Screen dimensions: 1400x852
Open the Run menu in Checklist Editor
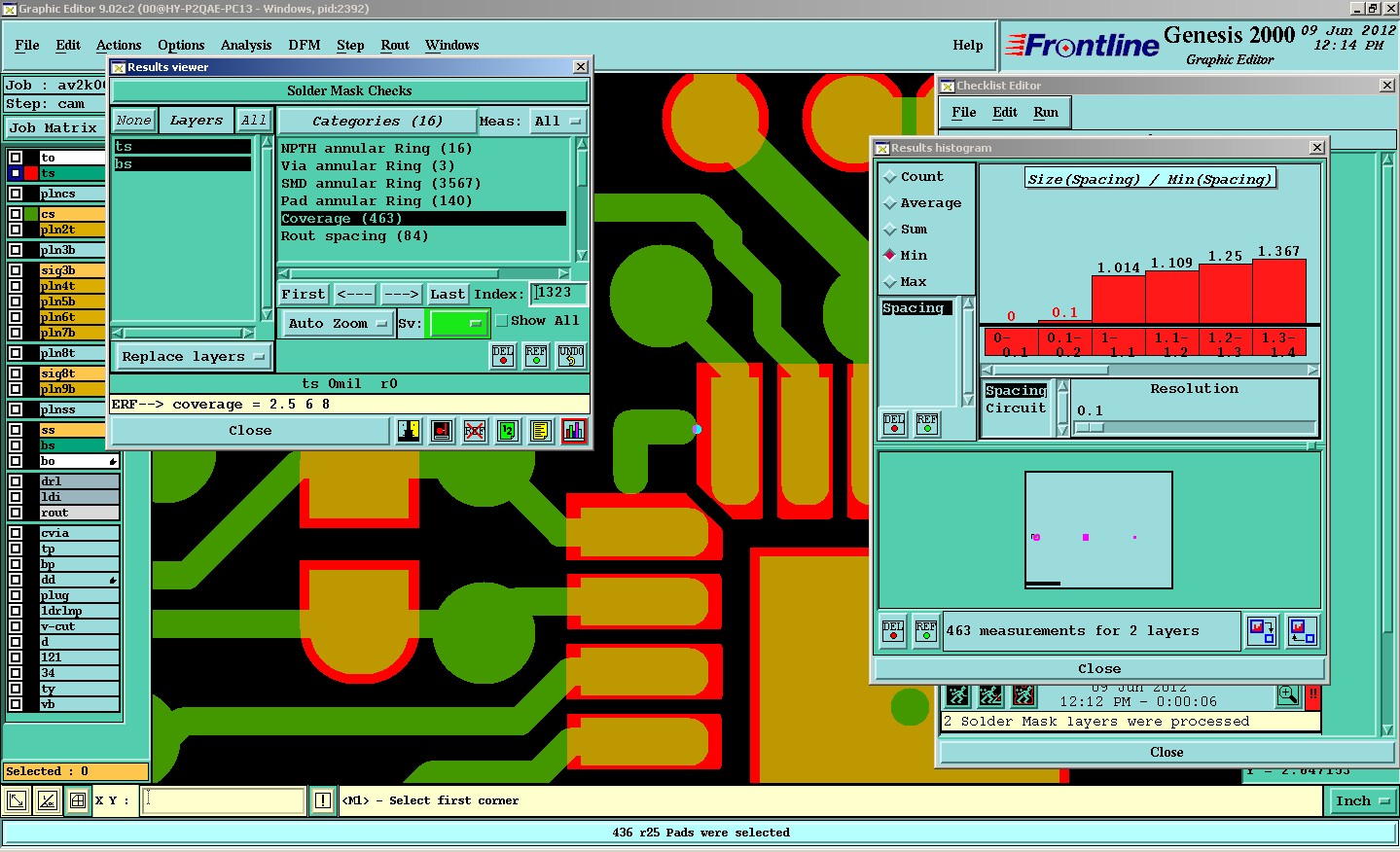coord(1046,113)
